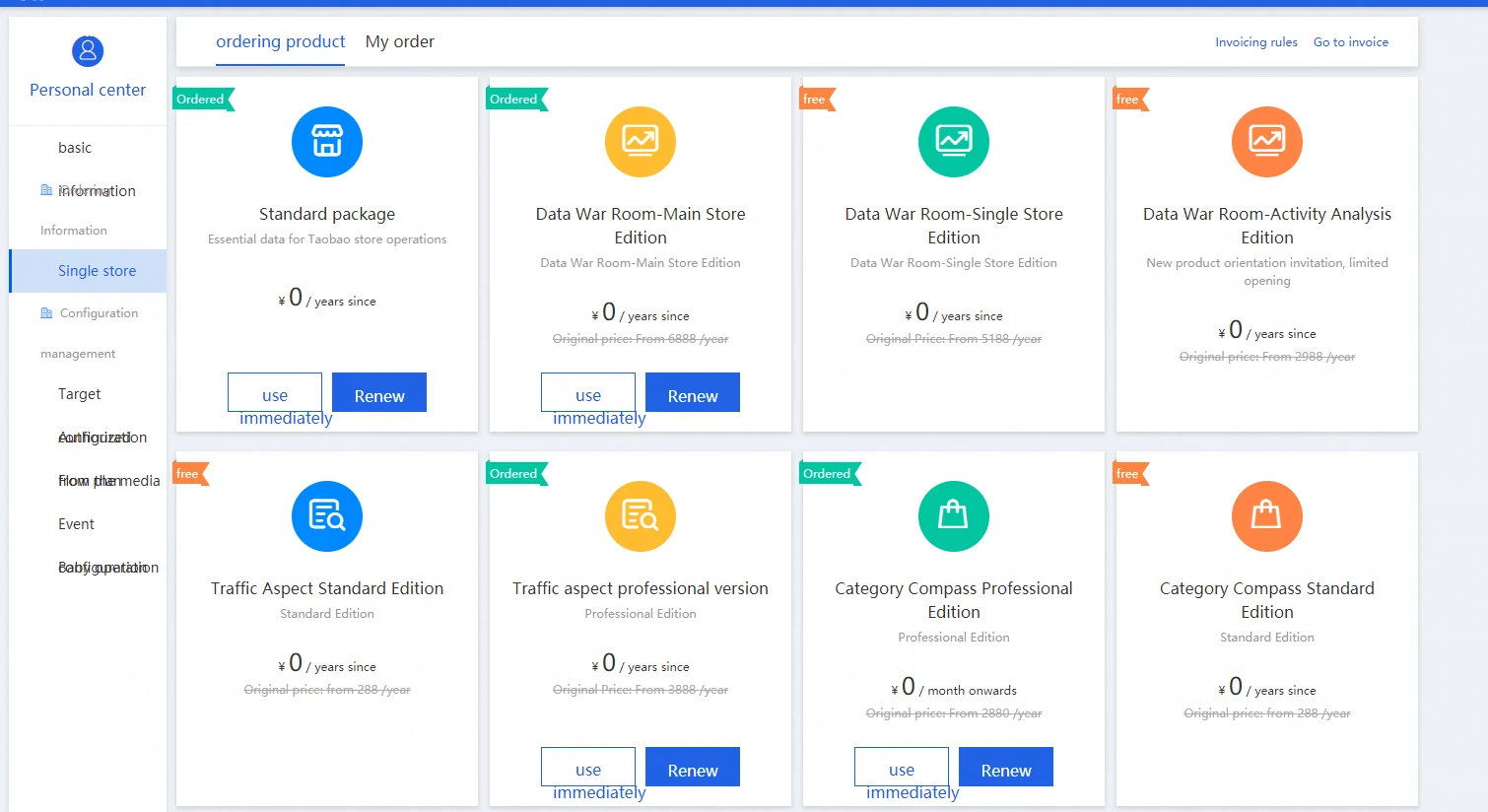Viewport: 1488px width, 812px height.
Task: Click use immediately on Standard package
Action: (x=275, y=392)
